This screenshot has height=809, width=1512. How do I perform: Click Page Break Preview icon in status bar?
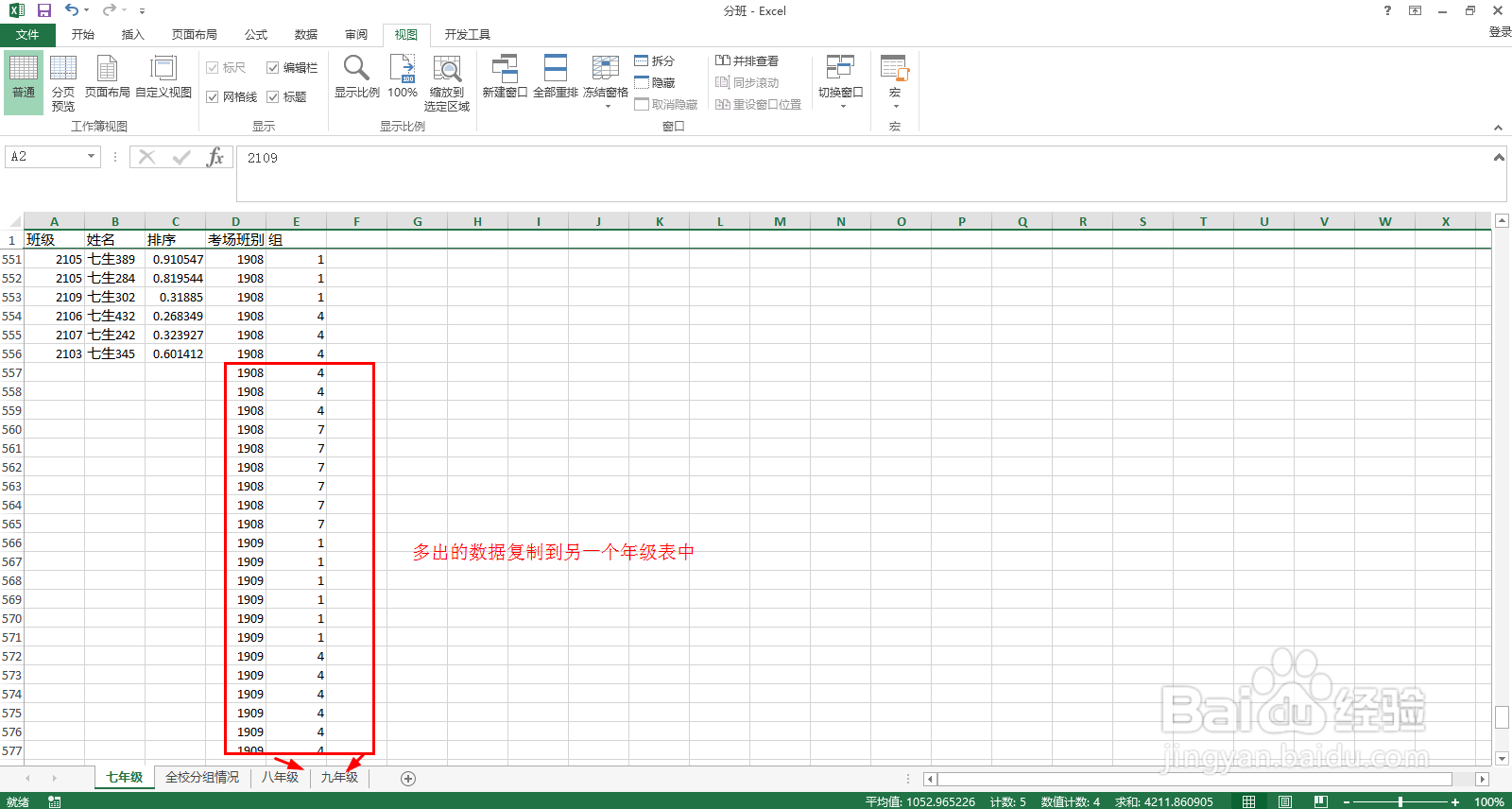pos(1321,801)
